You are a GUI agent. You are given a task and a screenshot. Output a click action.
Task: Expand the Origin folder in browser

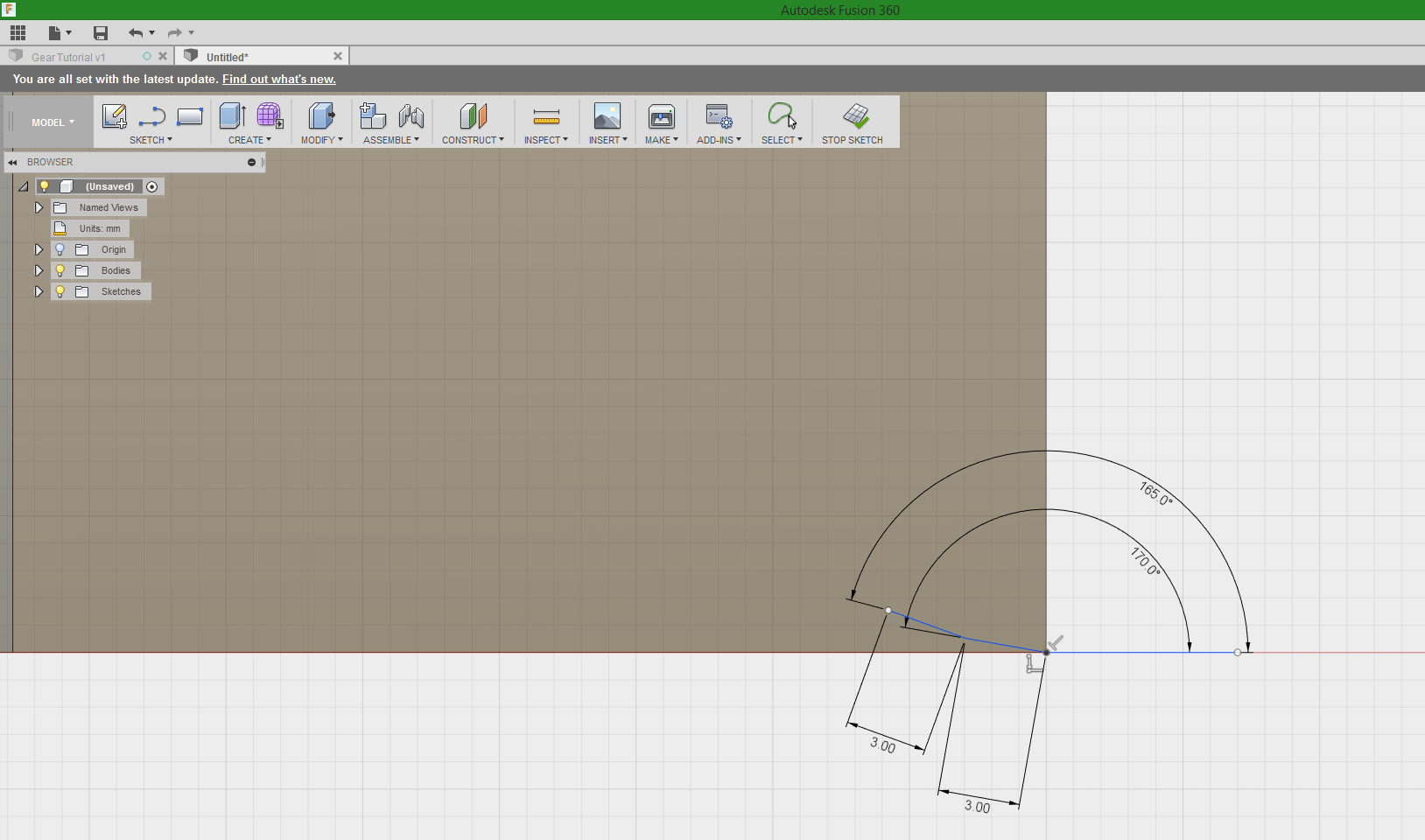pos(38,249)
